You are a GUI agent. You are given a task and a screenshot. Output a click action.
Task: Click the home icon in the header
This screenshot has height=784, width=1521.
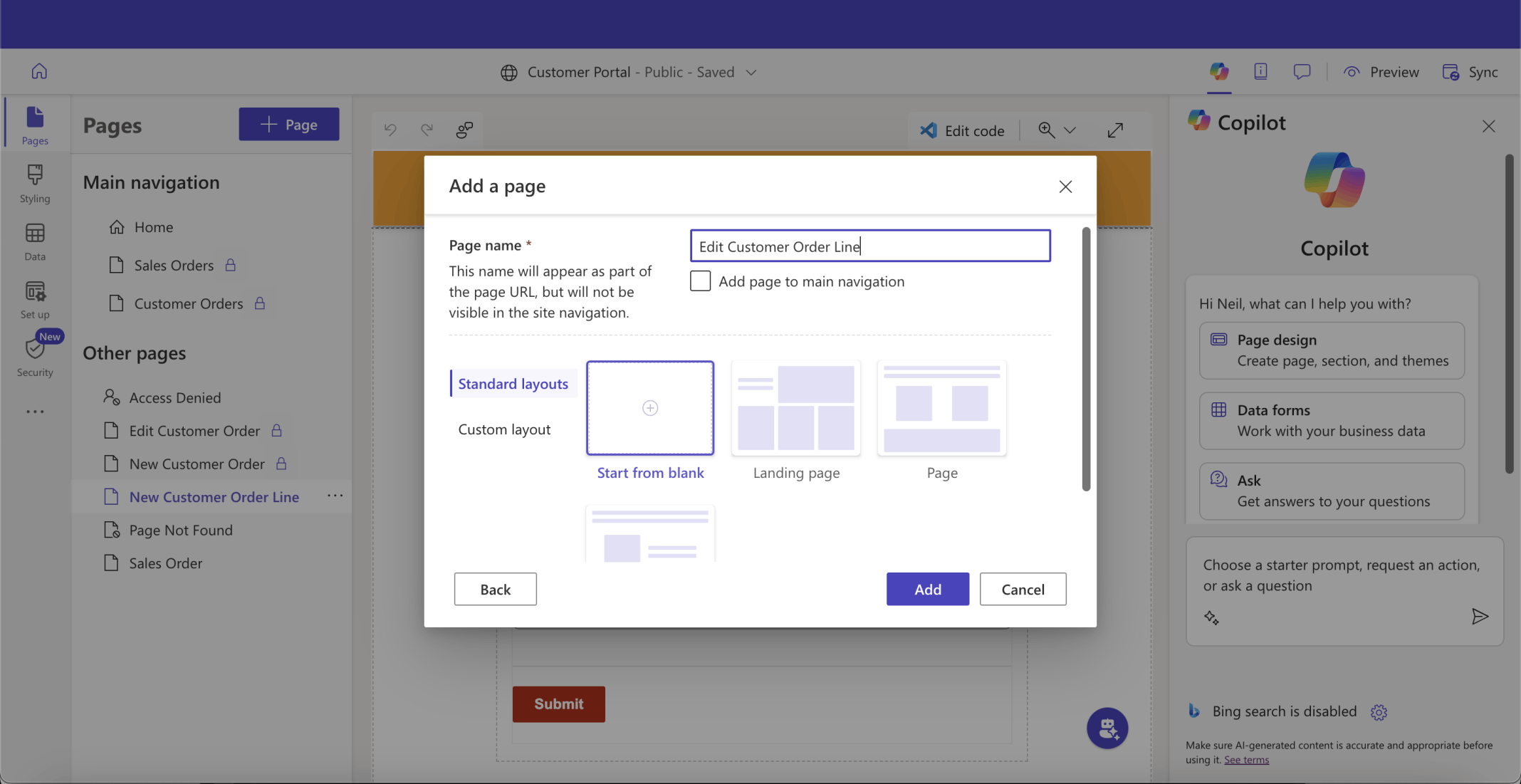(x=39, y=71)
